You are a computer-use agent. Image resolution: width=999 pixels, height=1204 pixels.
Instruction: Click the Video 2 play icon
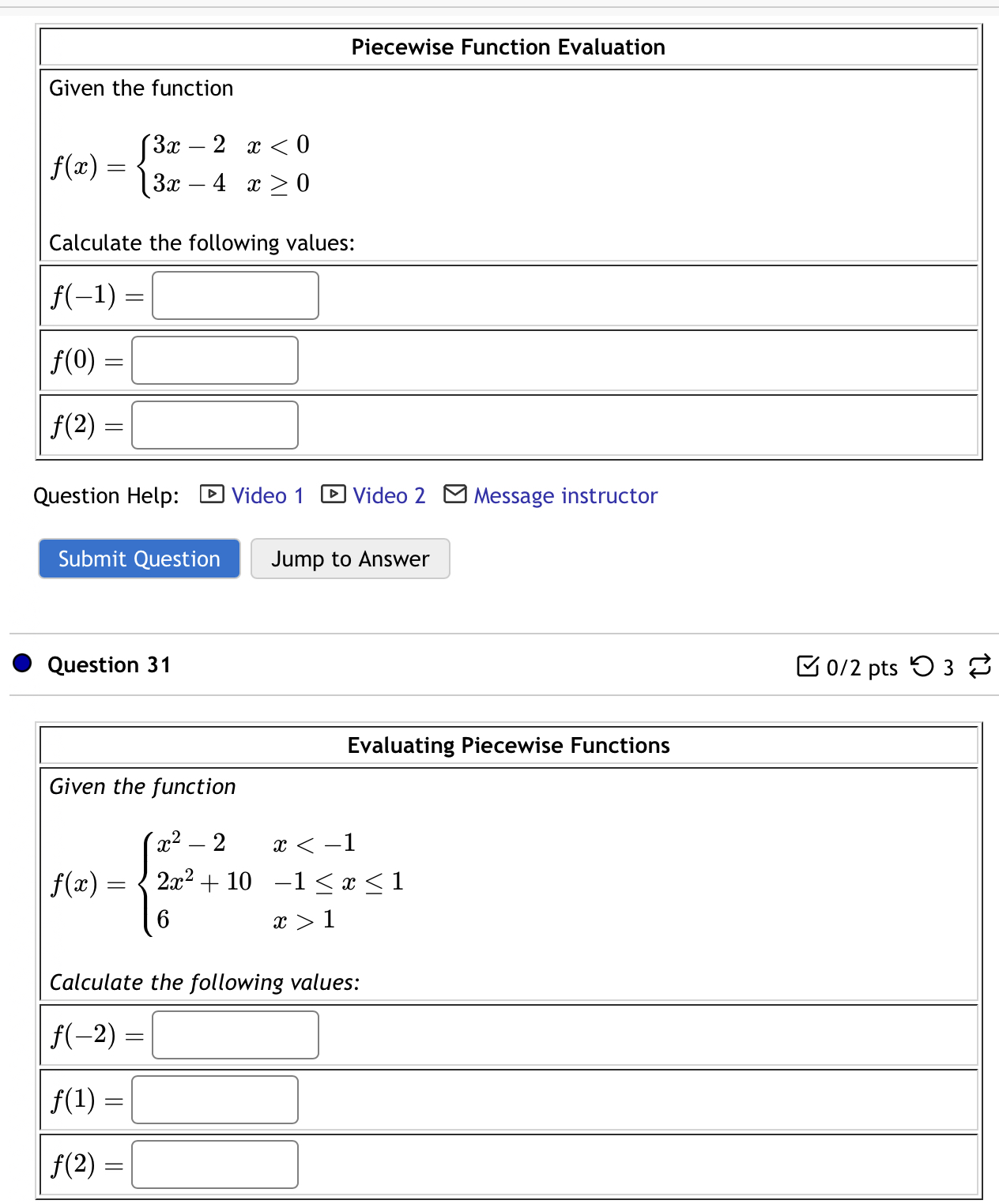pyautogui.click(x=334, y=494)
